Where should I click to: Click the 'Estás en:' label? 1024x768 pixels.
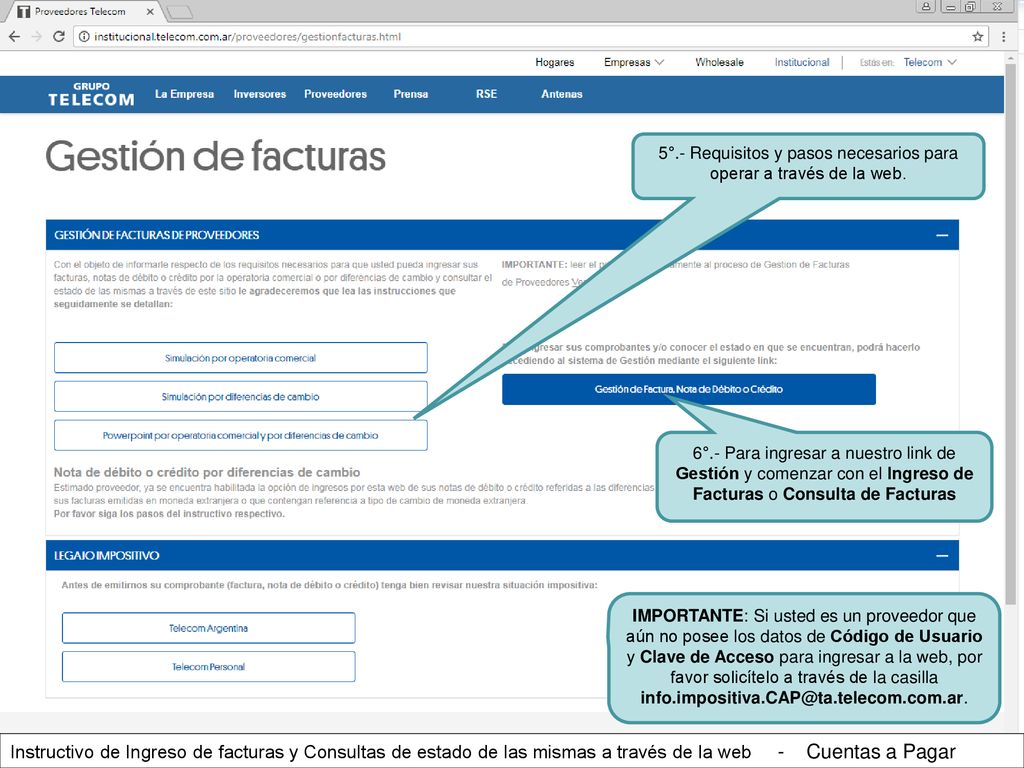876,63
